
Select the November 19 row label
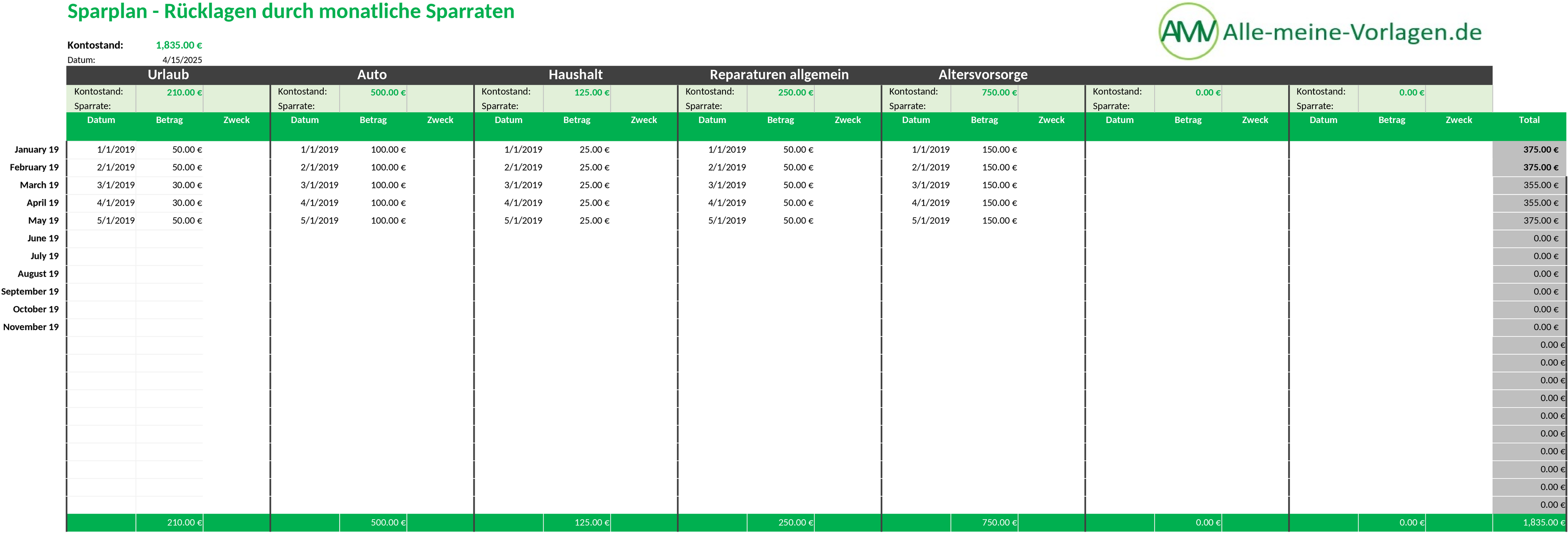point(31,326)
